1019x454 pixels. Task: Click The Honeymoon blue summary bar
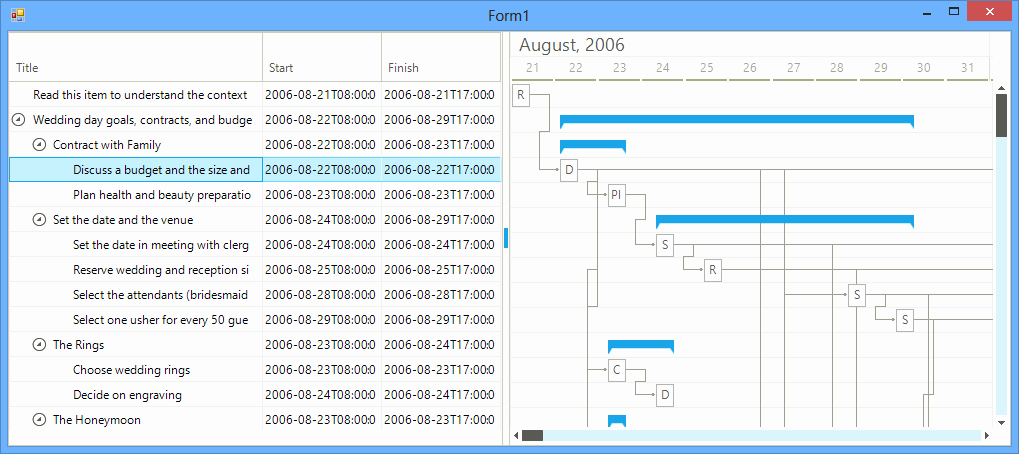click(x=617, y=420)
